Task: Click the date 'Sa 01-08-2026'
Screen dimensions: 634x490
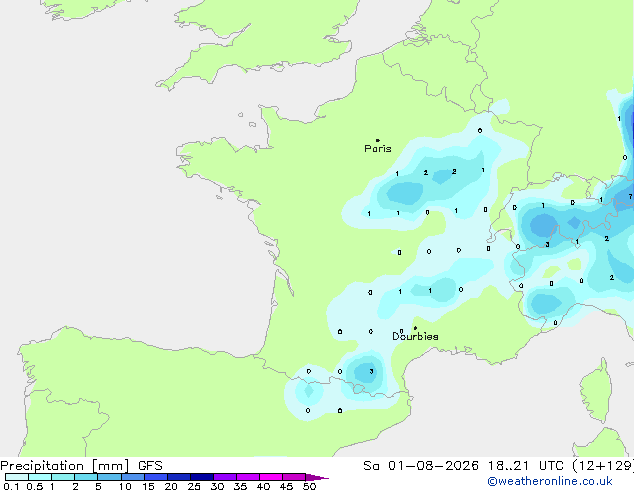Action: [421, 466]
